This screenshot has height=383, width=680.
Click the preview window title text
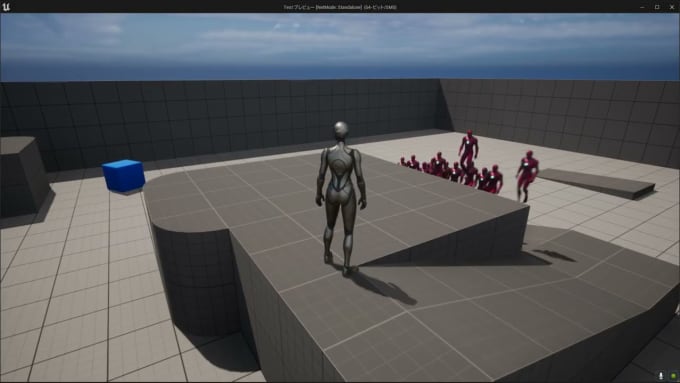click(340, 7)
